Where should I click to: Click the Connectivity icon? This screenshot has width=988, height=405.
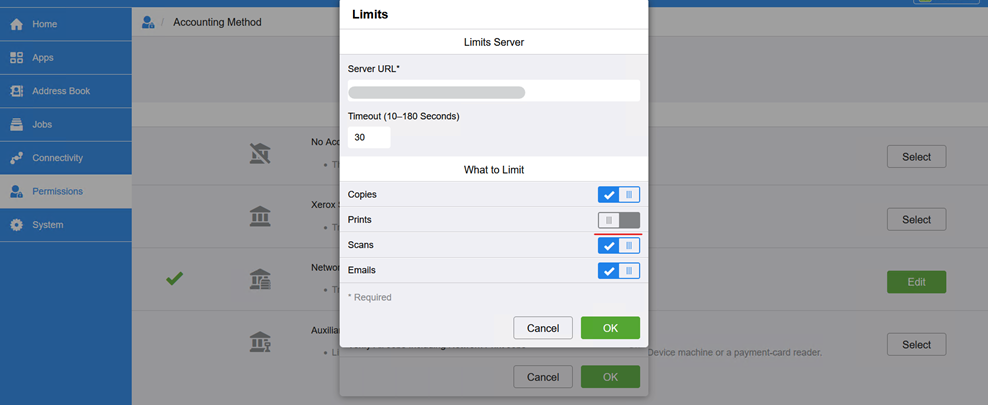coord(16,158)
